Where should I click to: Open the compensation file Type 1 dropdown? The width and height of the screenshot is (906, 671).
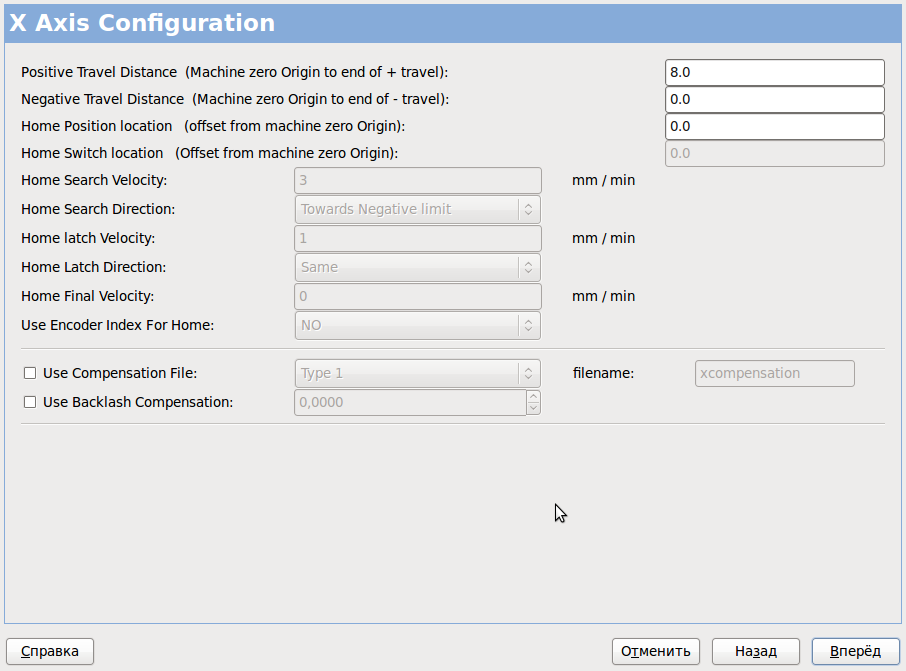pyautogui.click(x=417, y=373)
